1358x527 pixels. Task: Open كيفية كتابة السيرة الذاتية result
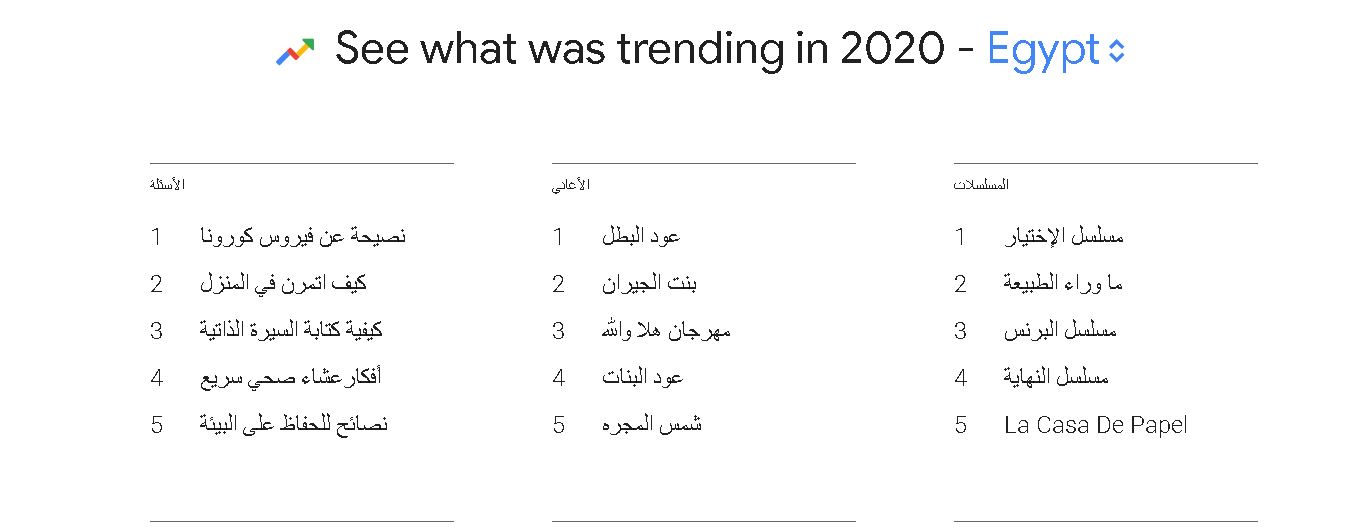(291, 330)
